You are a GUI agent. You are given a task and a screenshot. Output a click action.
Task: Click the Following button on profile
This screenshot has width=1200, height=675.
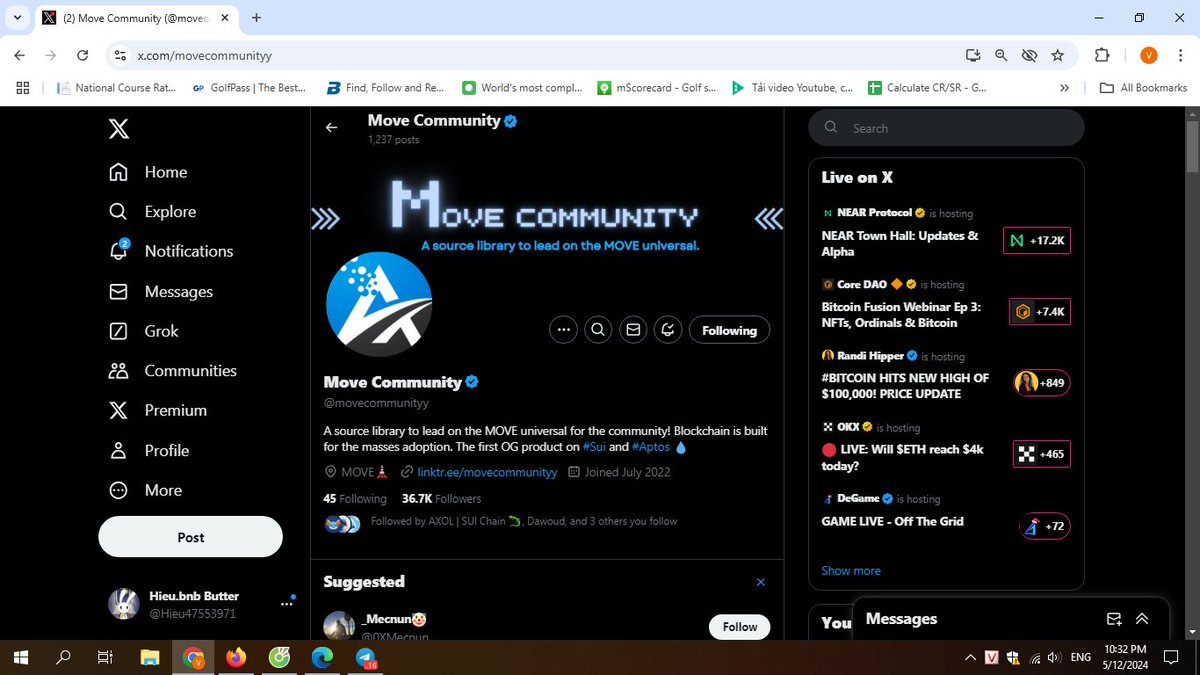coord(729,330)
